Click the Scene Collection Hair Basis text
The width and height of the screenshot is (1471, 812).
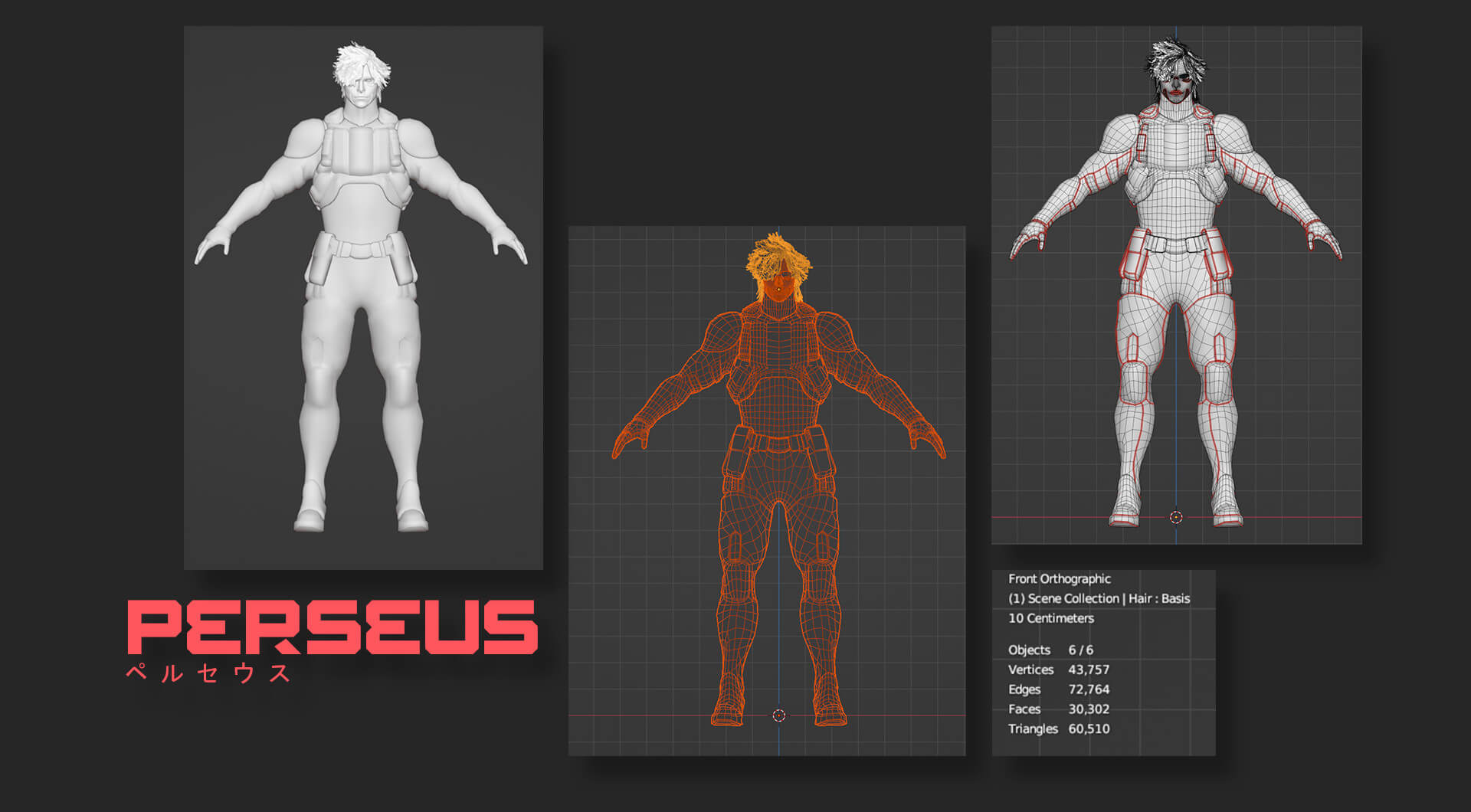[1099, 599]
